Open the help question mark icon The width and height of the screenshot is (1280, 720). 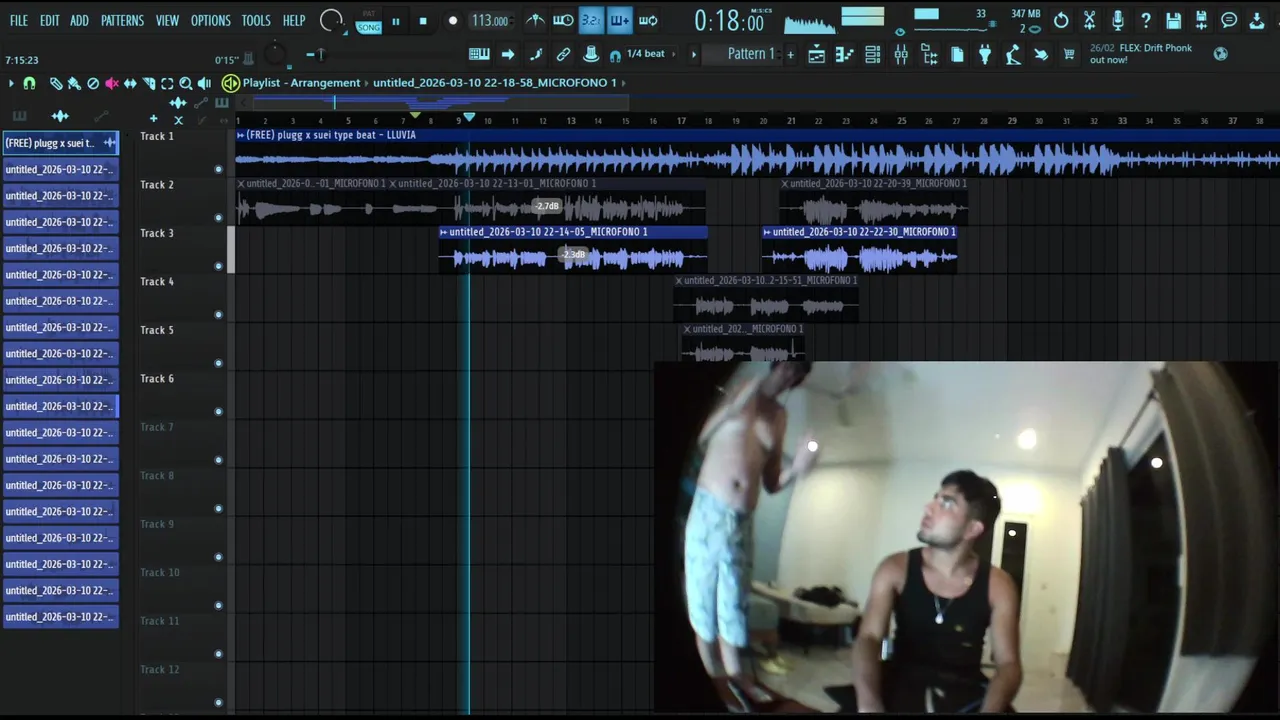pyautogui.click(x=1146, y=20)
